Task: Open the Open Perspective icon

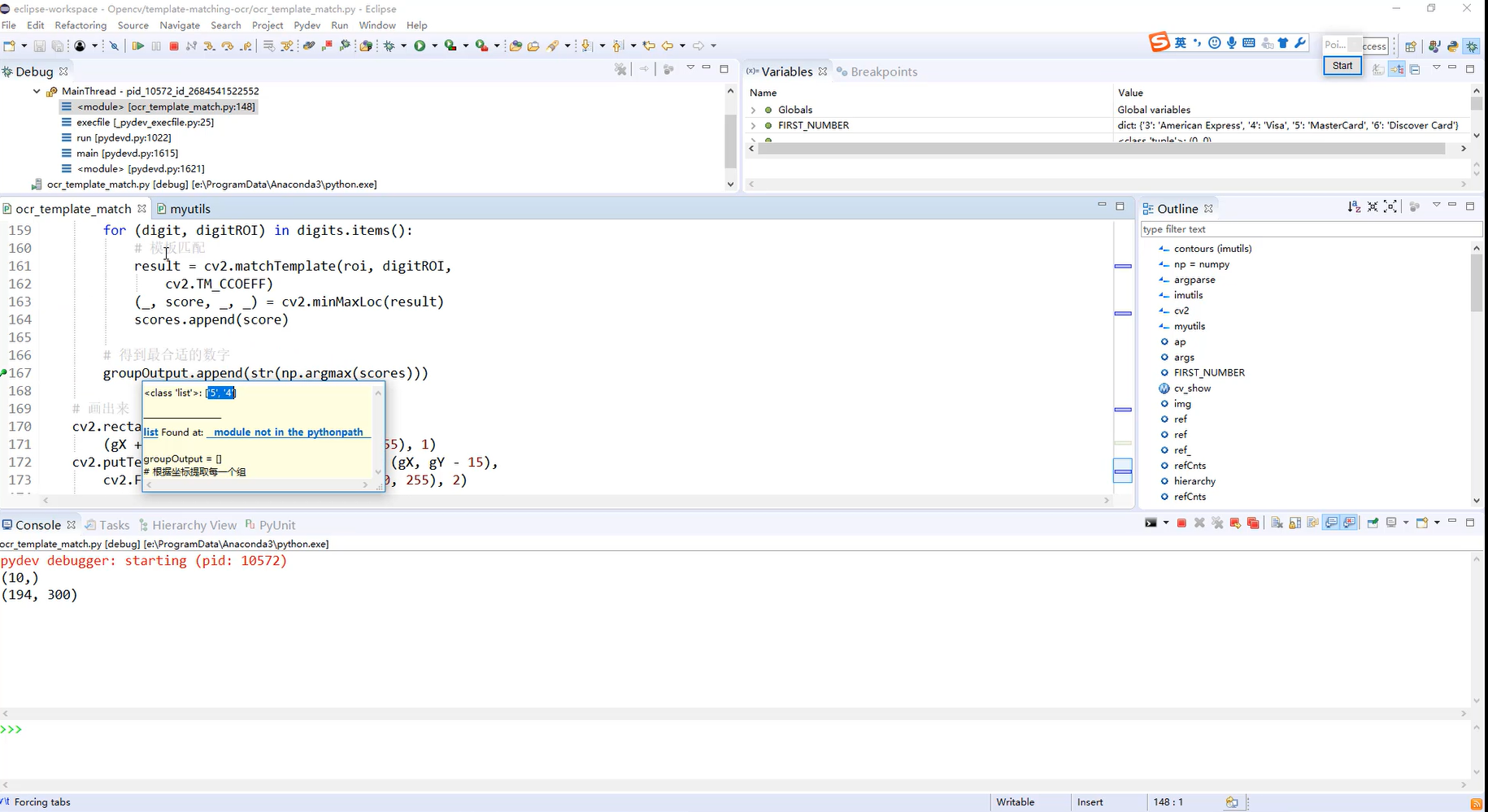Action: pos(1411,46)
